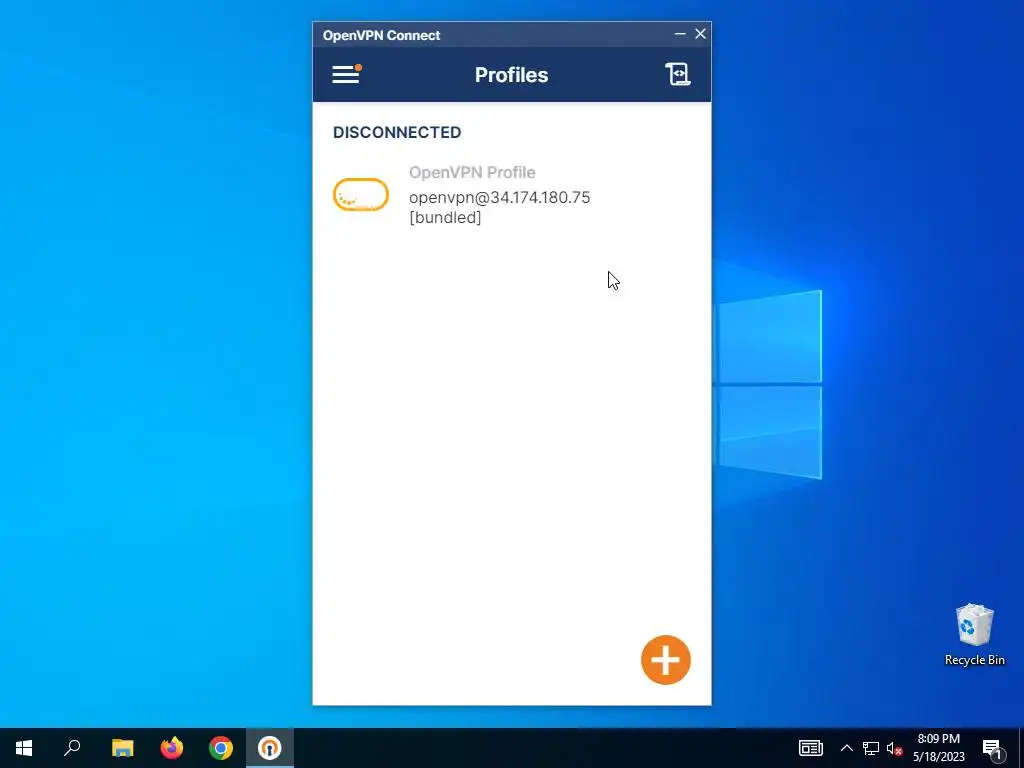1024x768 pixels.
Task: Open the muted volume tray icon
Action: point(894,748)
